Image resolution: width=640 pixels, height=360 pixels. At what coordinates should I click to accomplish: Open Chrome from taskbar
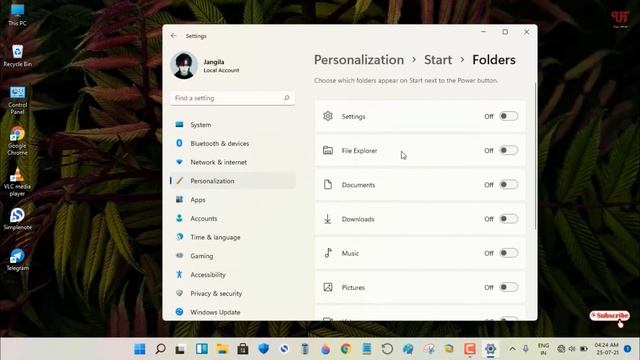point(346,349)
